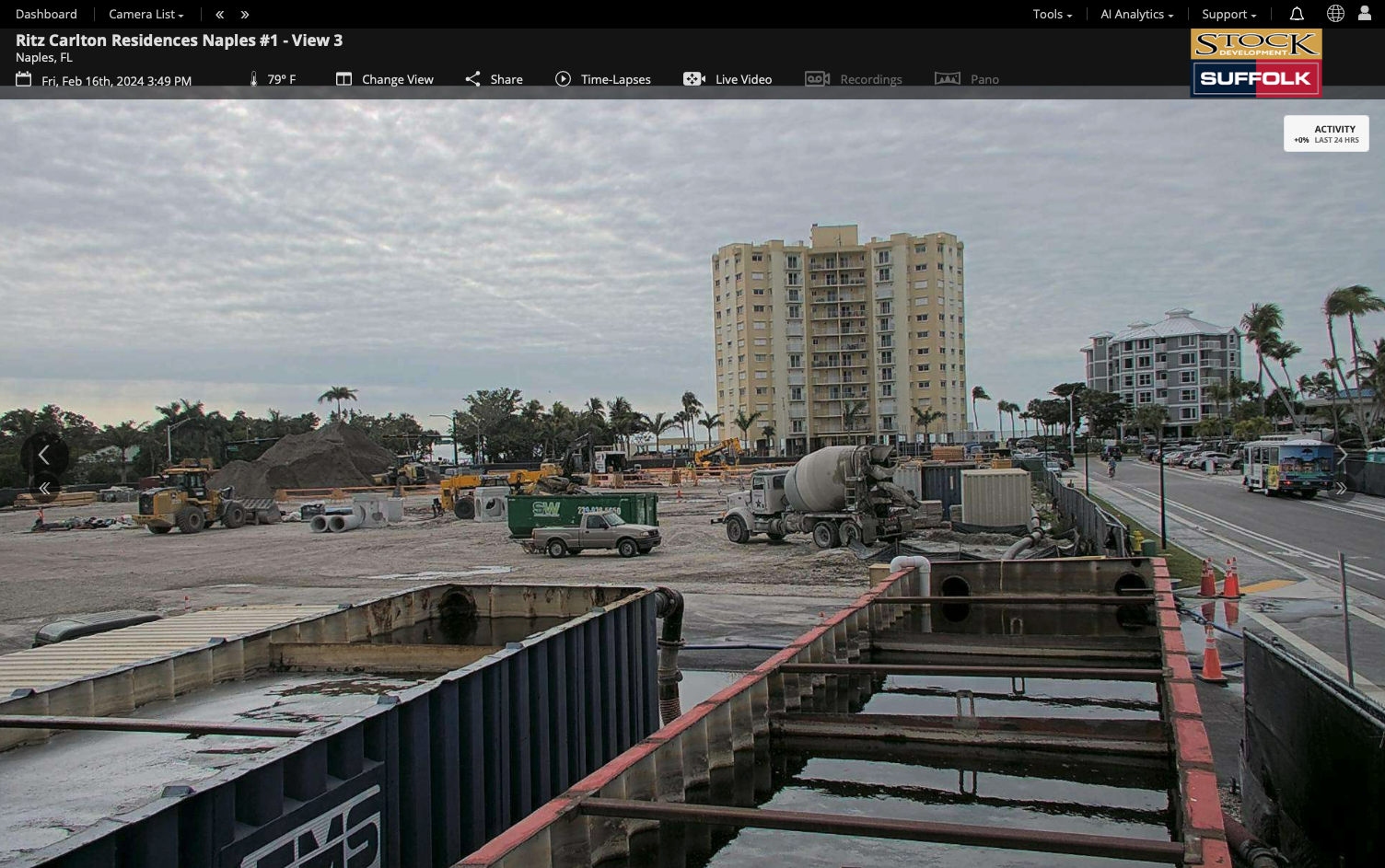The image size is (1385, 868).
Task: Expand the Camera List dropdown
Action: [146, 14]
